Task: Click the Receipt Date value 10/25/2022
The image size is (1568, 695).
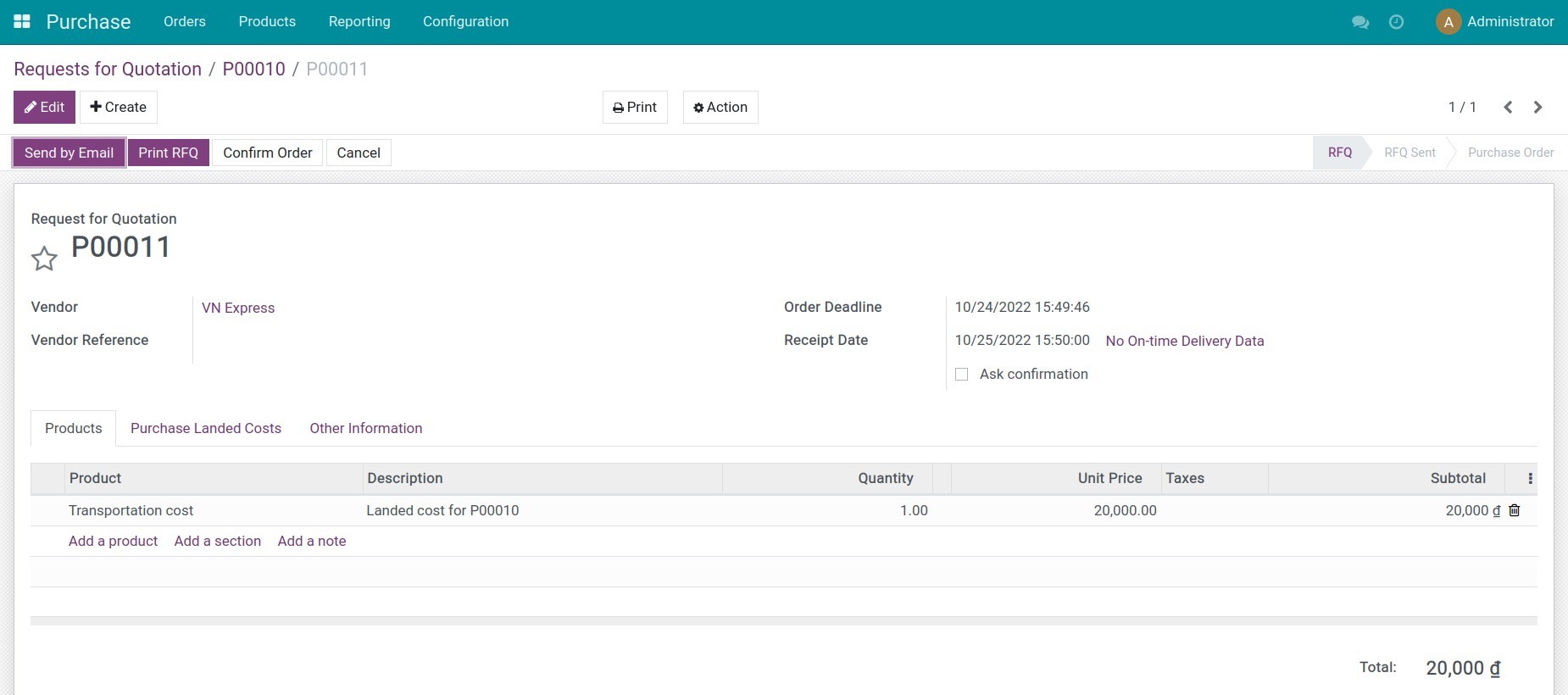Action: (1022, 340)
